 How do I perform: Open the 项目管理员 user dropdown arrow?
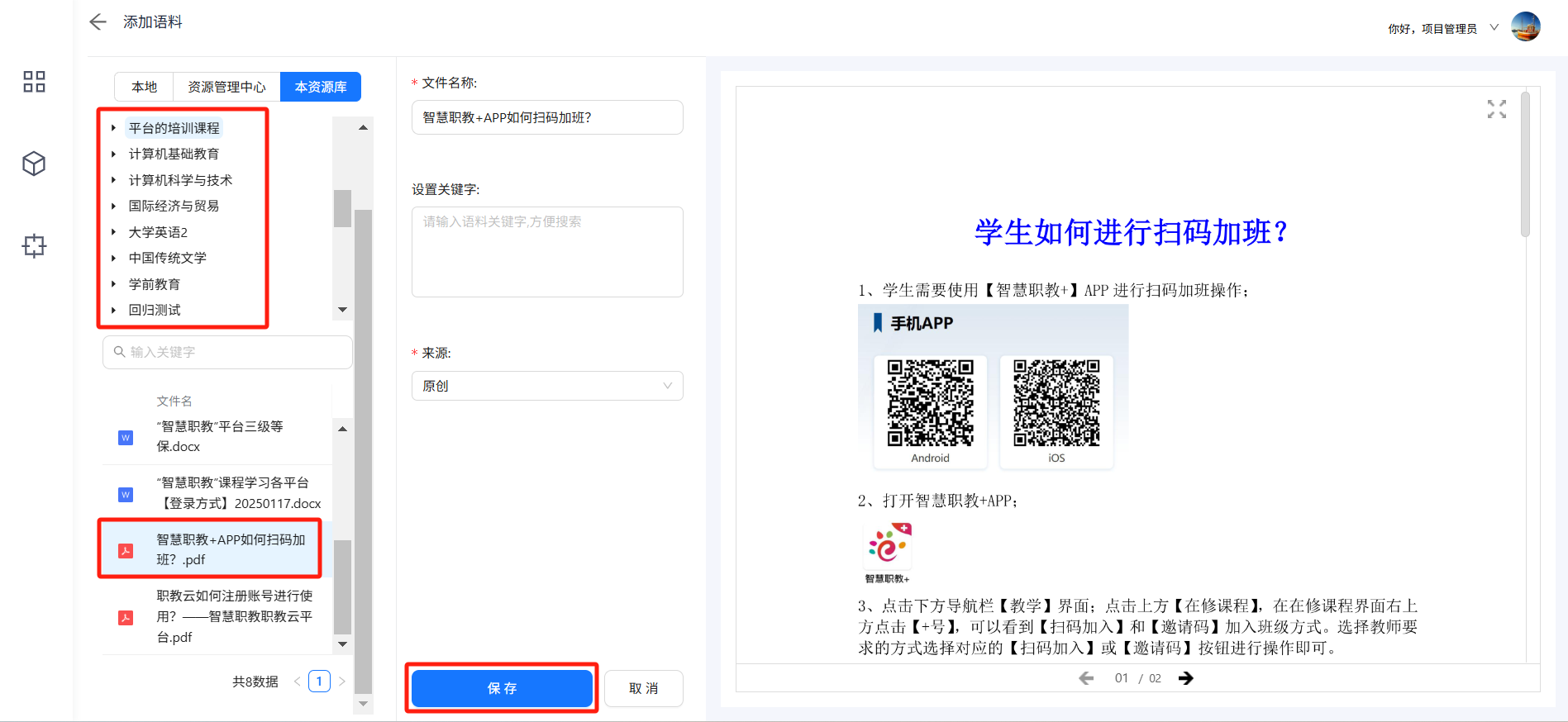click(1494, 27)
